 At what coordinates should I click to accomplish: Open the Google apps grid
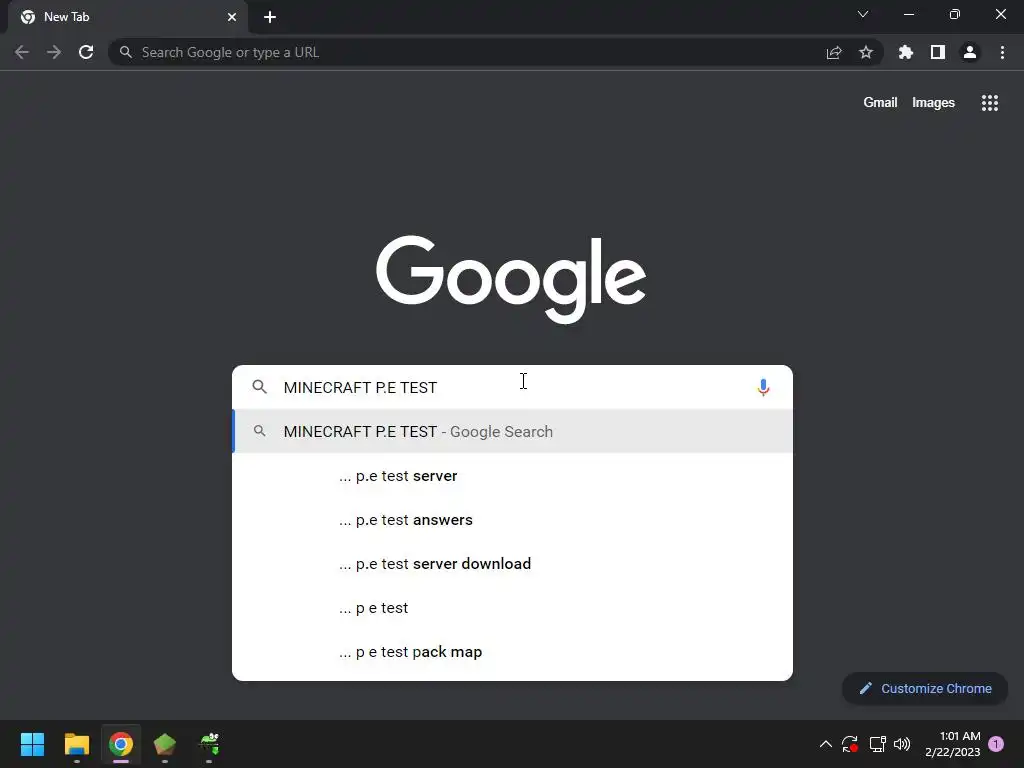(989, 103)
